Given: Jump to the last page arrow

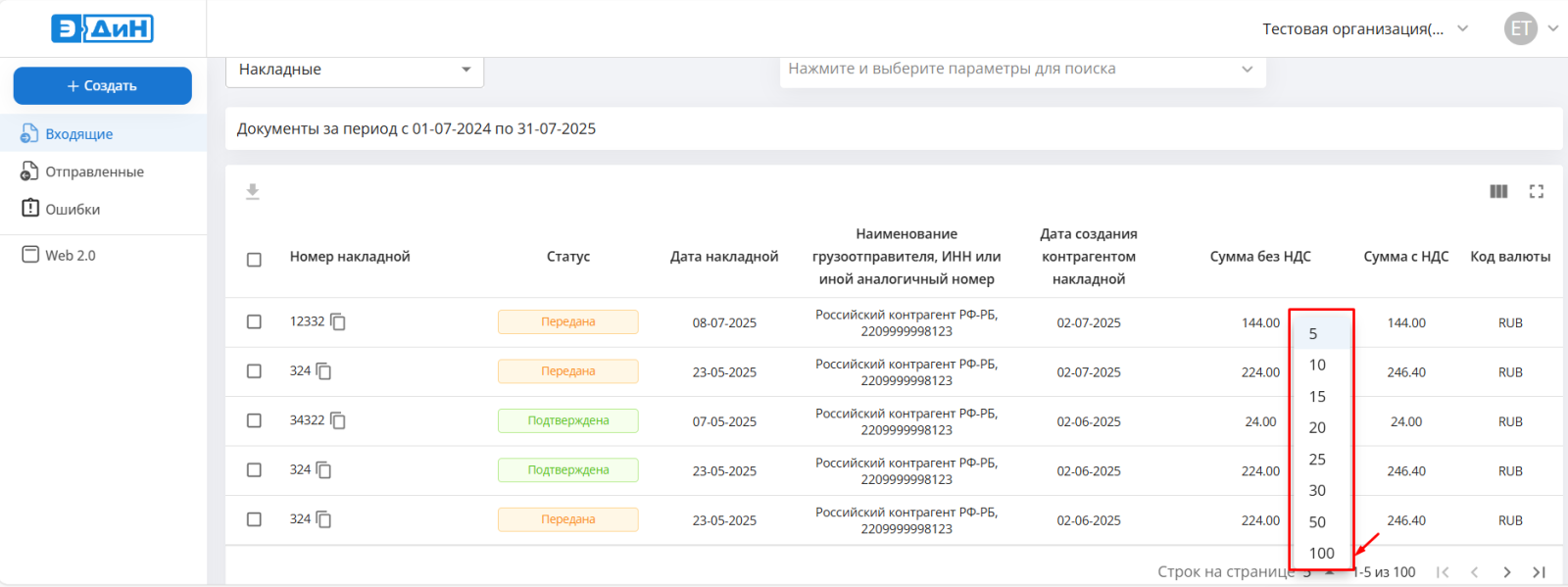Looking at the screenshot, I should pos(1539,572).
